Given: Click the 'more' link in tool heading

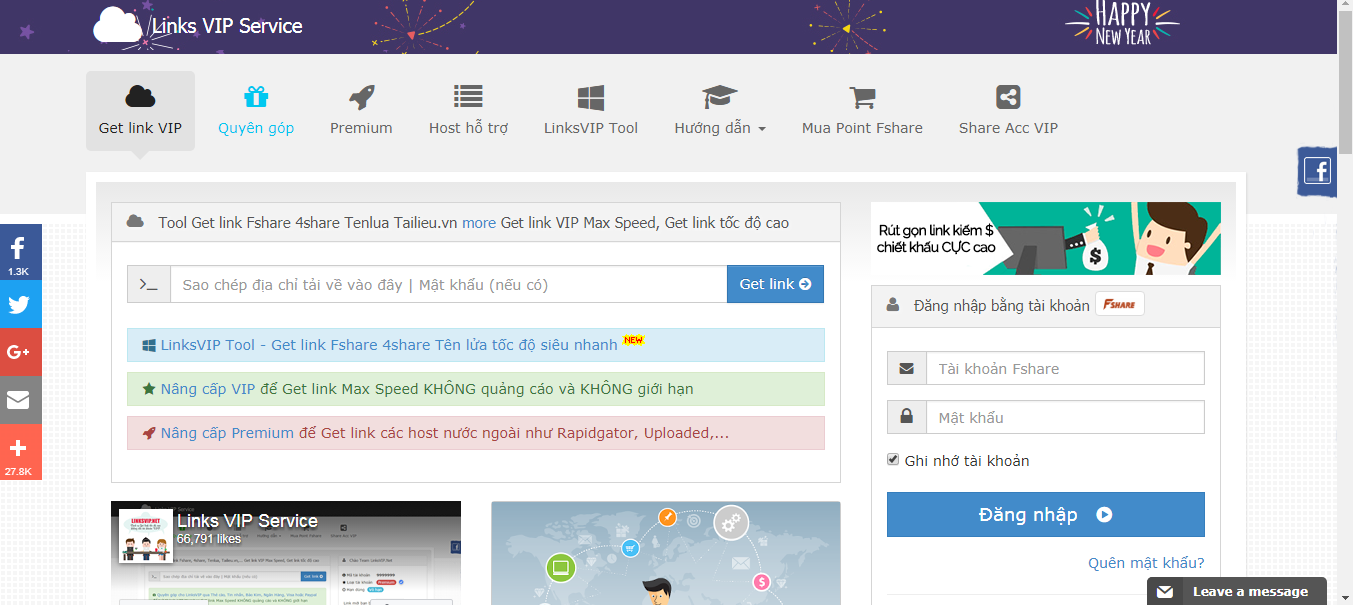Looking at the screenshot, I should 479,223.
